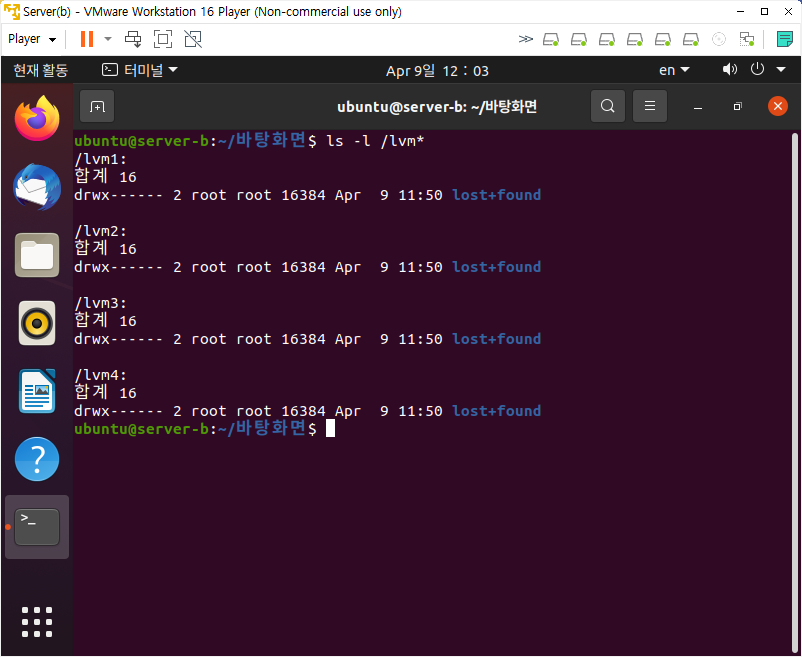Screen dimensions: 802x657
Task: Expand the en input language dropdown
Action: (x=674, y=70)
